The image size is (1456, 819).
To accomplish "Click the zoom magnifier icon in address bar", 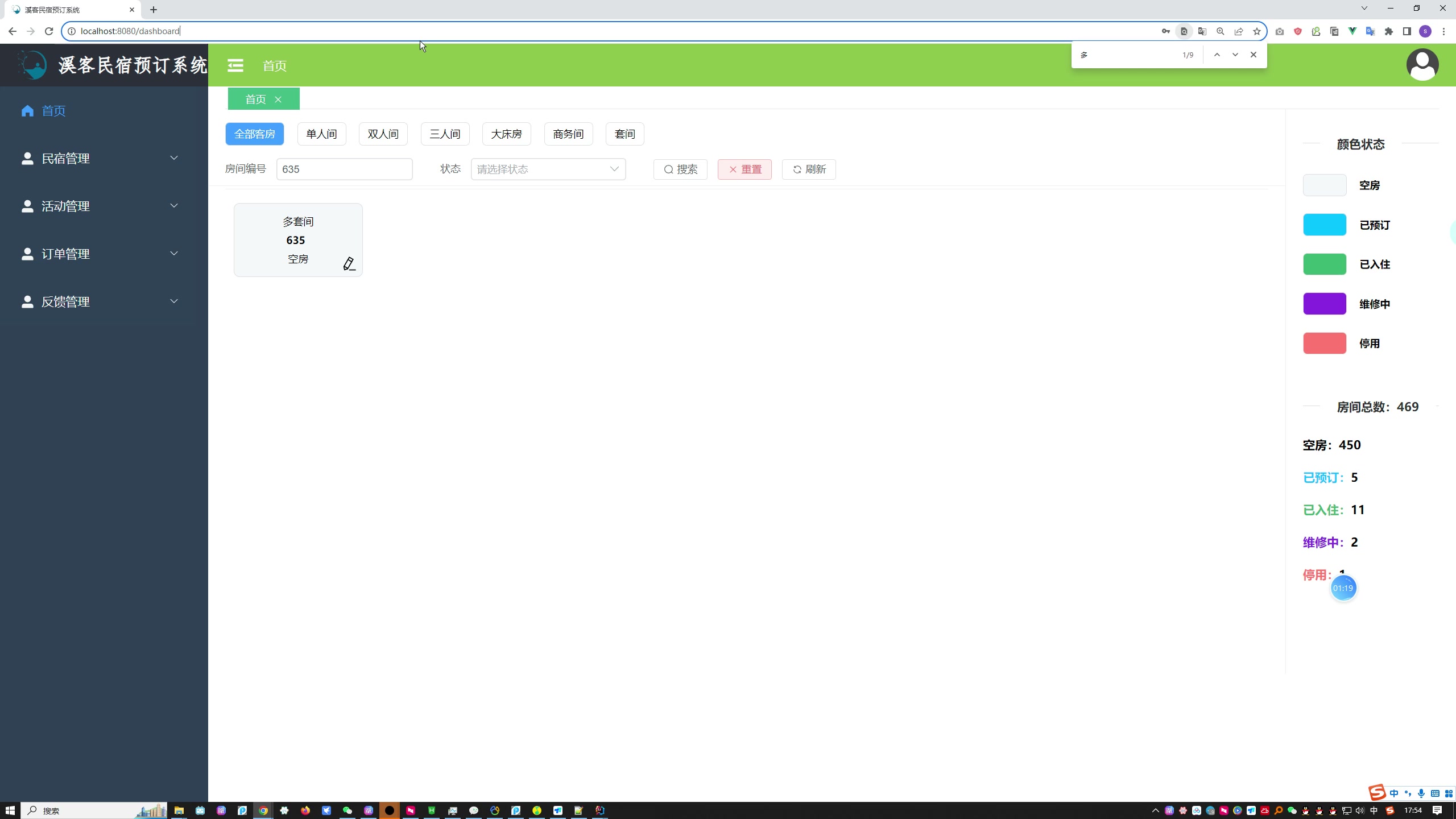I will click(1220, 31).
